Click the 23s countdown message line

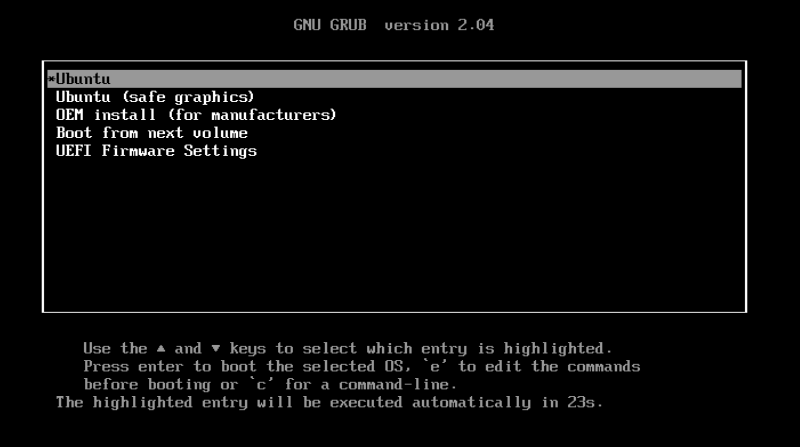[x=329, y=403]
